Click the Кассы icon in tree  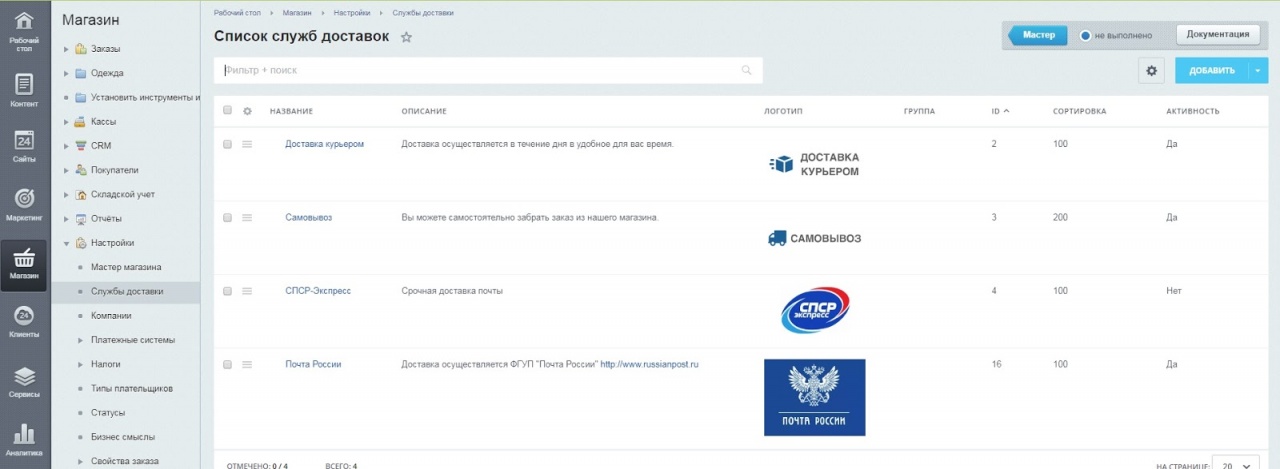(80, 122)
